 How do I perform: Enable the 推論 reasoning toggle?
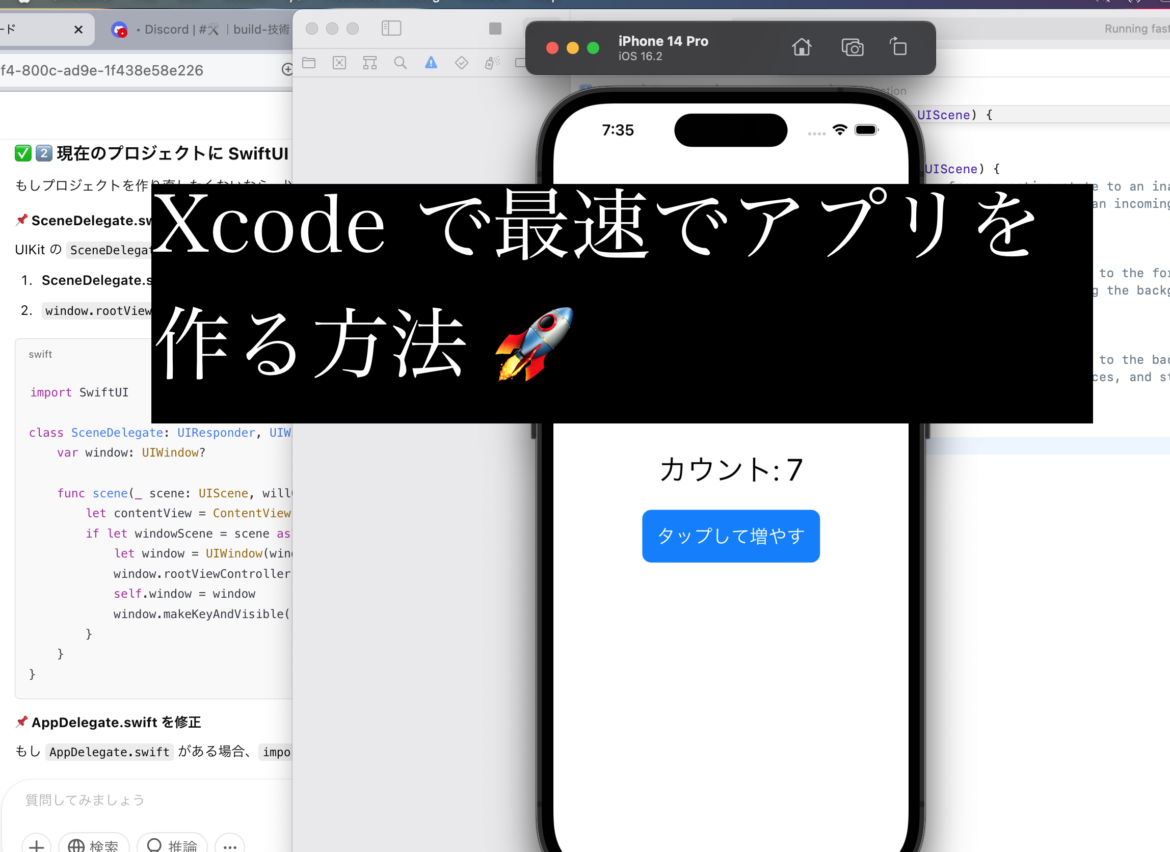pos(172,846)
